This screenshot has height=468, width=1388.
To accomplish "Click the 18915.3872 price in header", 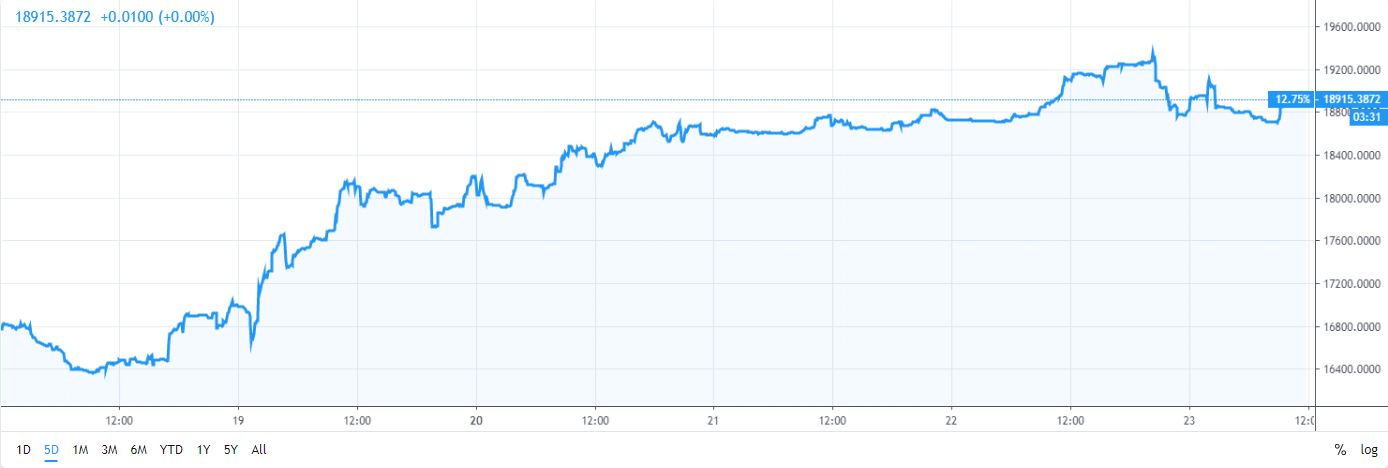I will click(53, 18).
